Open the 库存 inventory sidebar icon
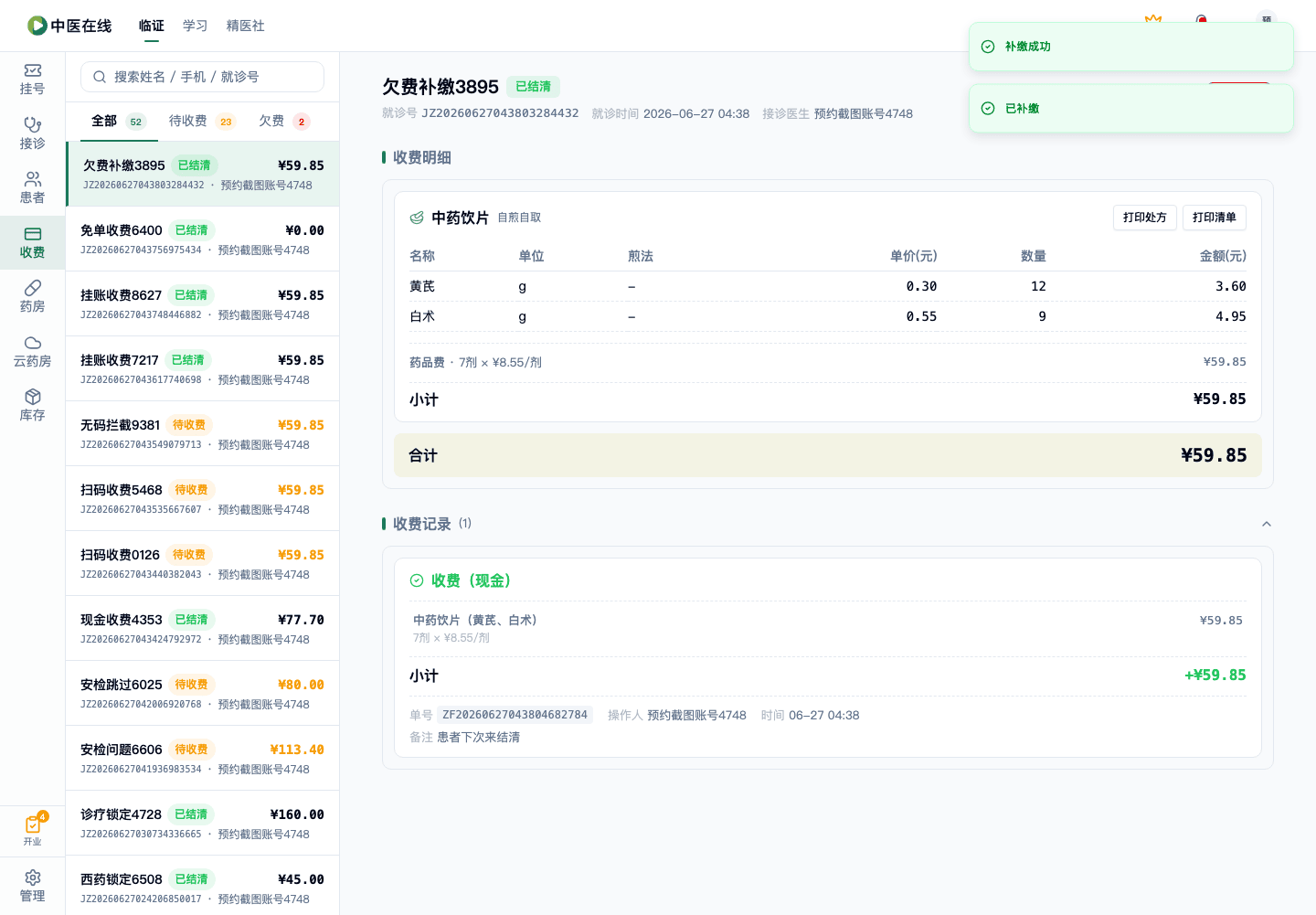The image size is (1316, 915). (32, 406)
